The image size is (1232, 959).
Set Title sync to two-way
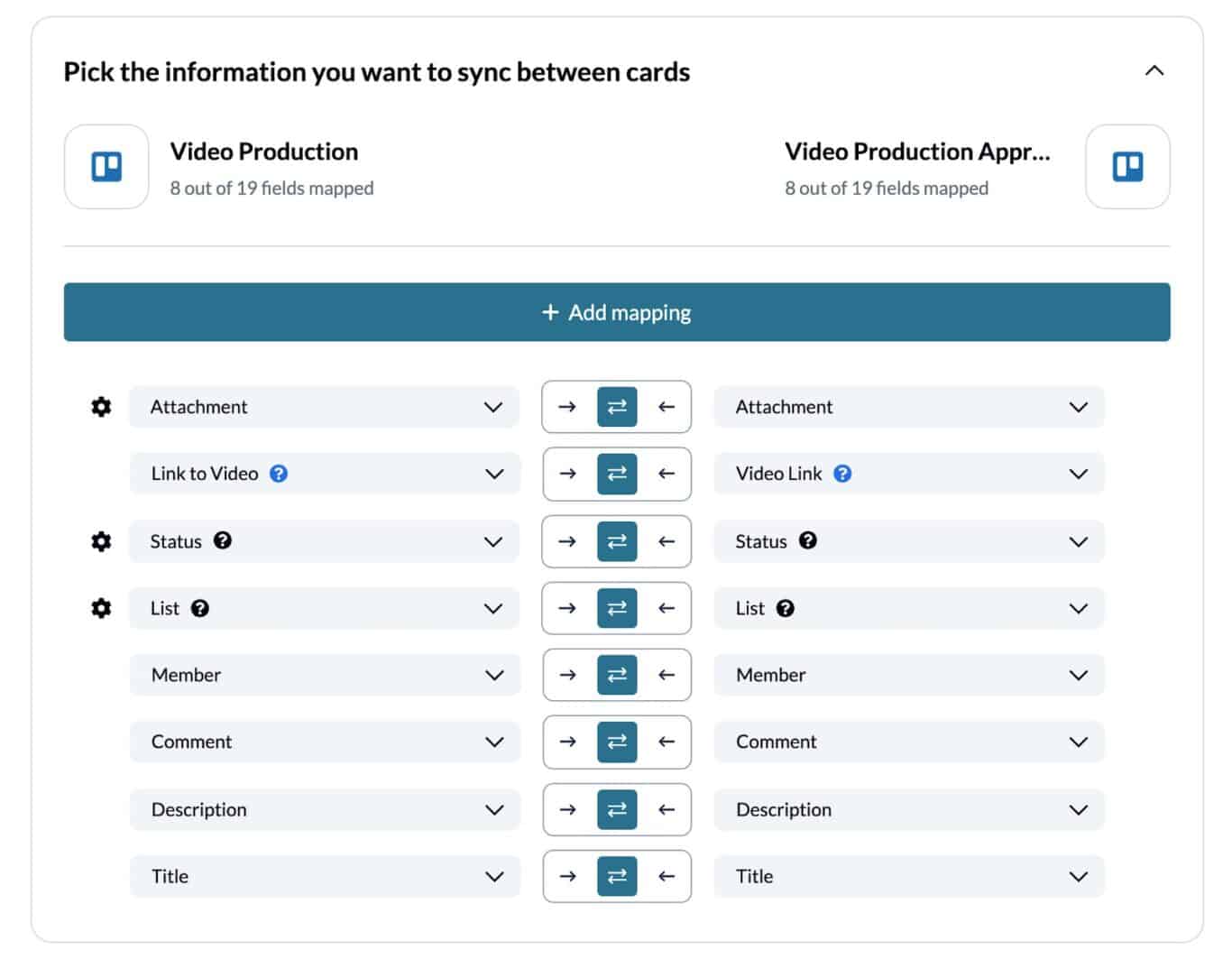pos(617,876)
